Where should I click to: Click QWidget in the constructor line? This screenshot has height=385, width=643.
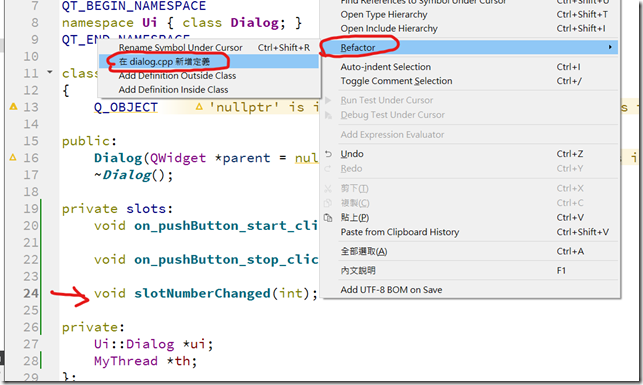[178, 158]
